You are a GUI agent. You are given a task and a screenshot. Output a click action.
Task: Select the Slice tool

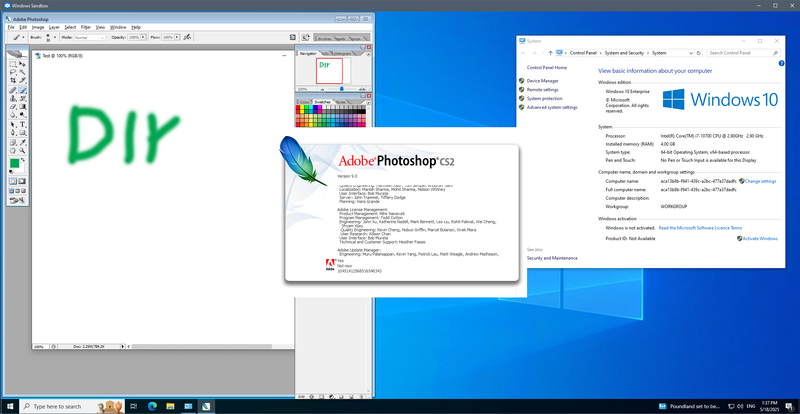22,81
